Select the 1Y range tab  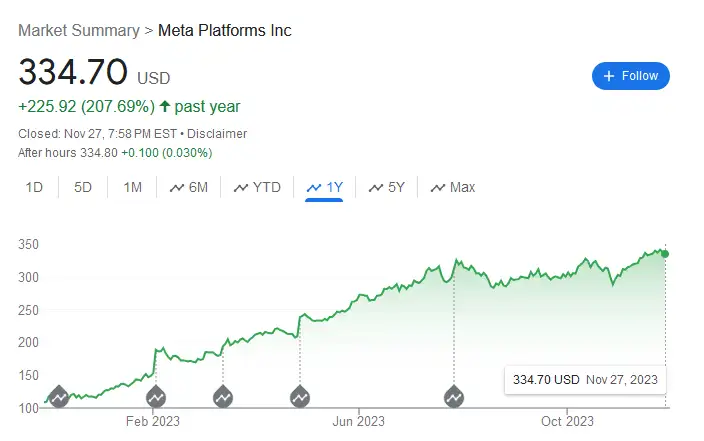click(324, 187)
